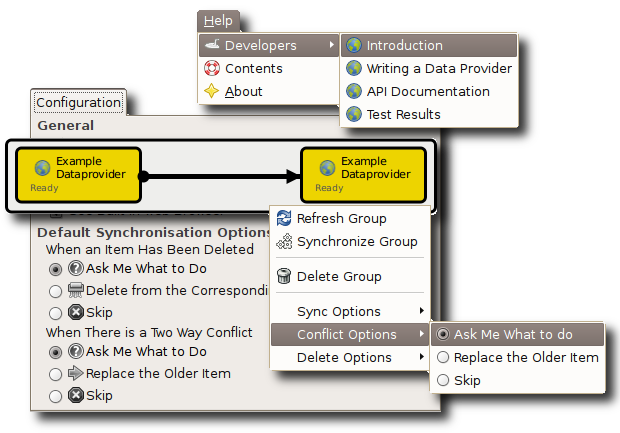The width and height of the screenshot is (620, 433).
Task: Open the Sync Options submenu
Action: [350, 311]
